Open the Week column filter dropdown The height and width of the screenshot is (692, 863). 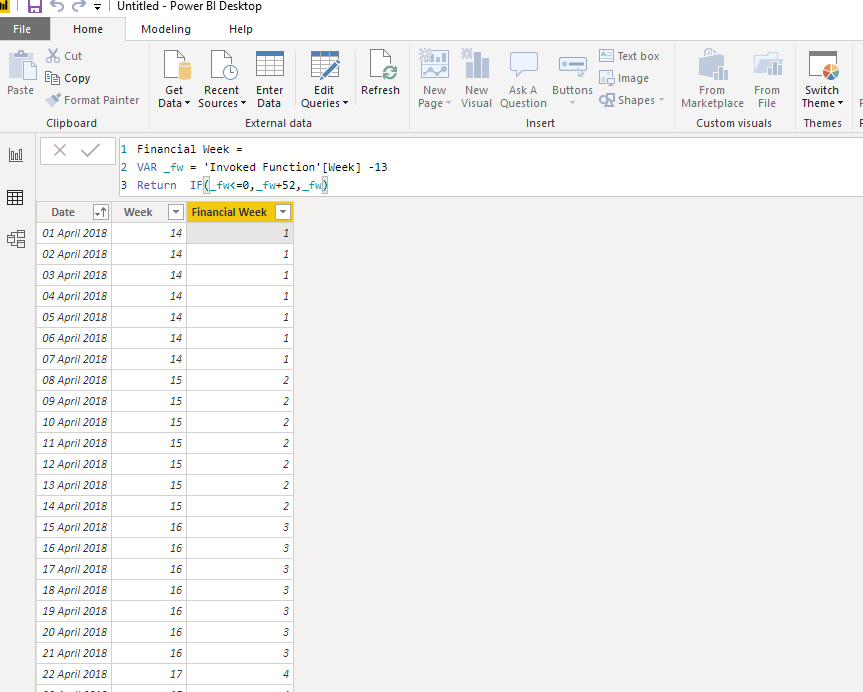click(176, 212)
